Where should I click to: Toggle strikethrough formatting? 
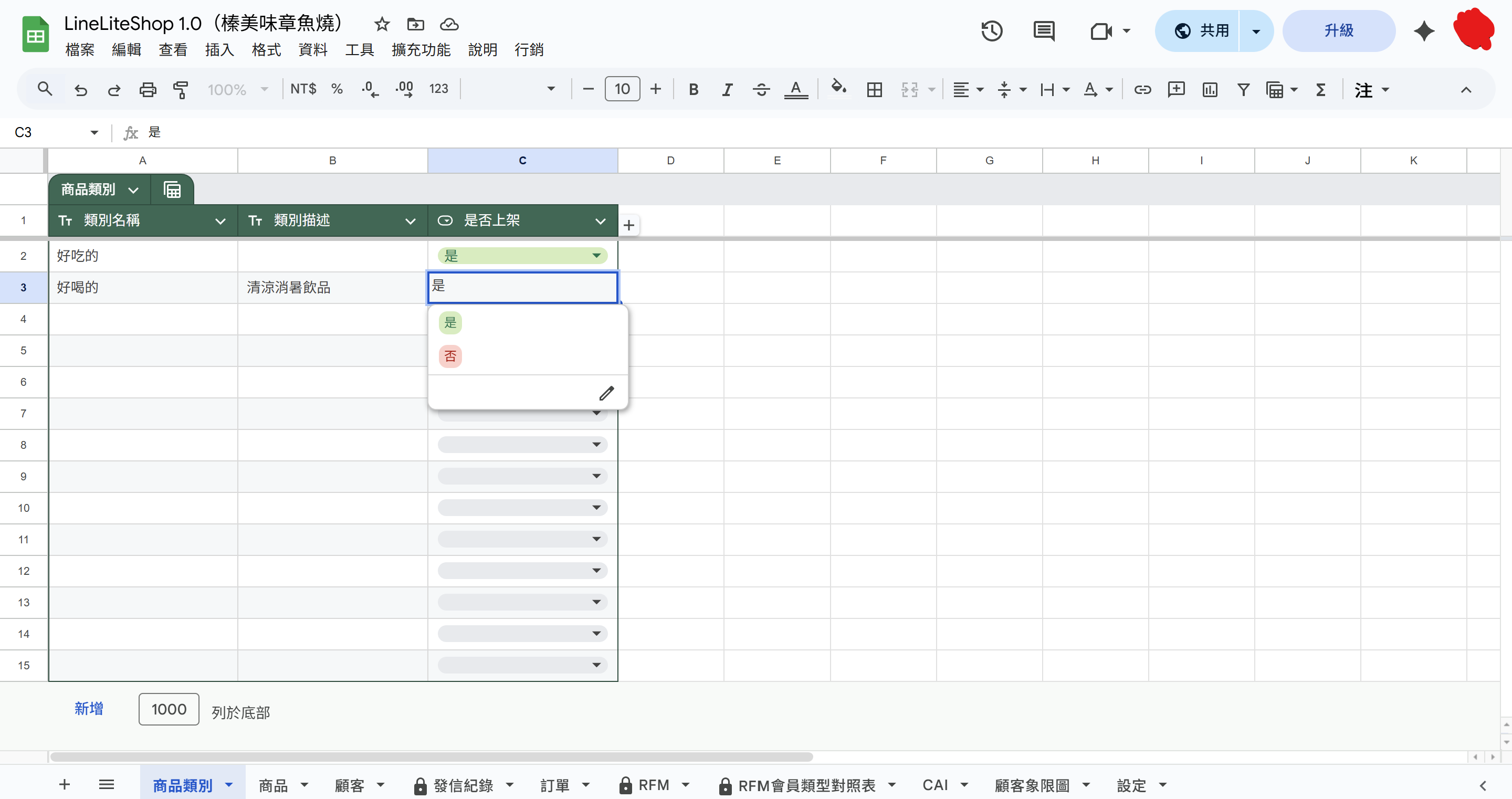(761, 89)
